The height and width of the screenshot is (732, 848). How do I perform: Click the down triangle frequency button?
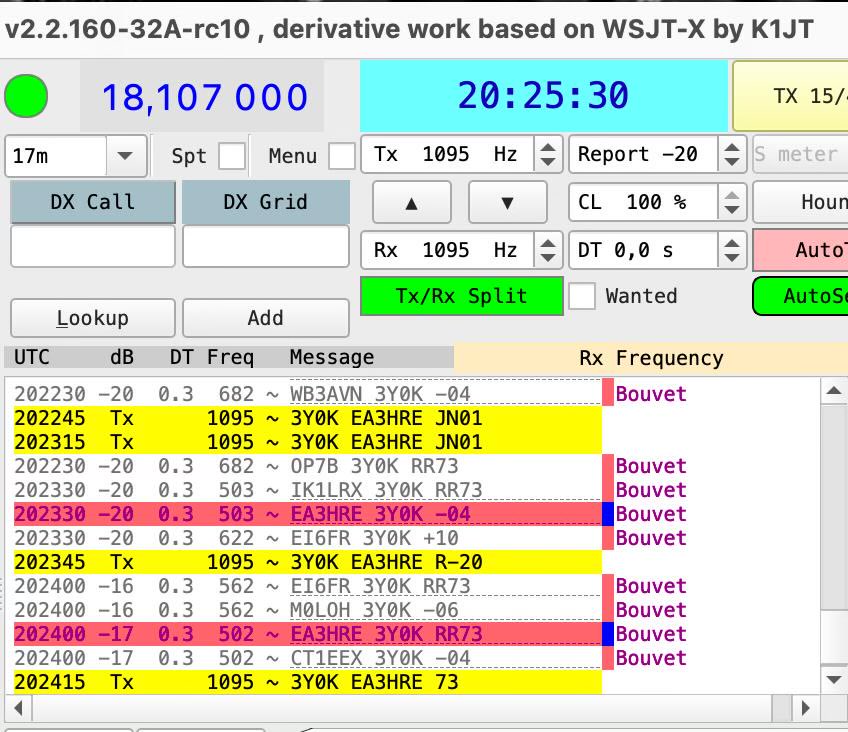(x=507, y=203)
